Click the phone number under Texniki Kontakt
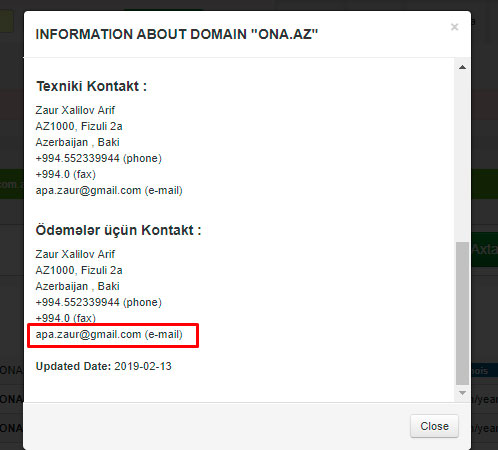This screenshot has width=498, height=450. 99,158
